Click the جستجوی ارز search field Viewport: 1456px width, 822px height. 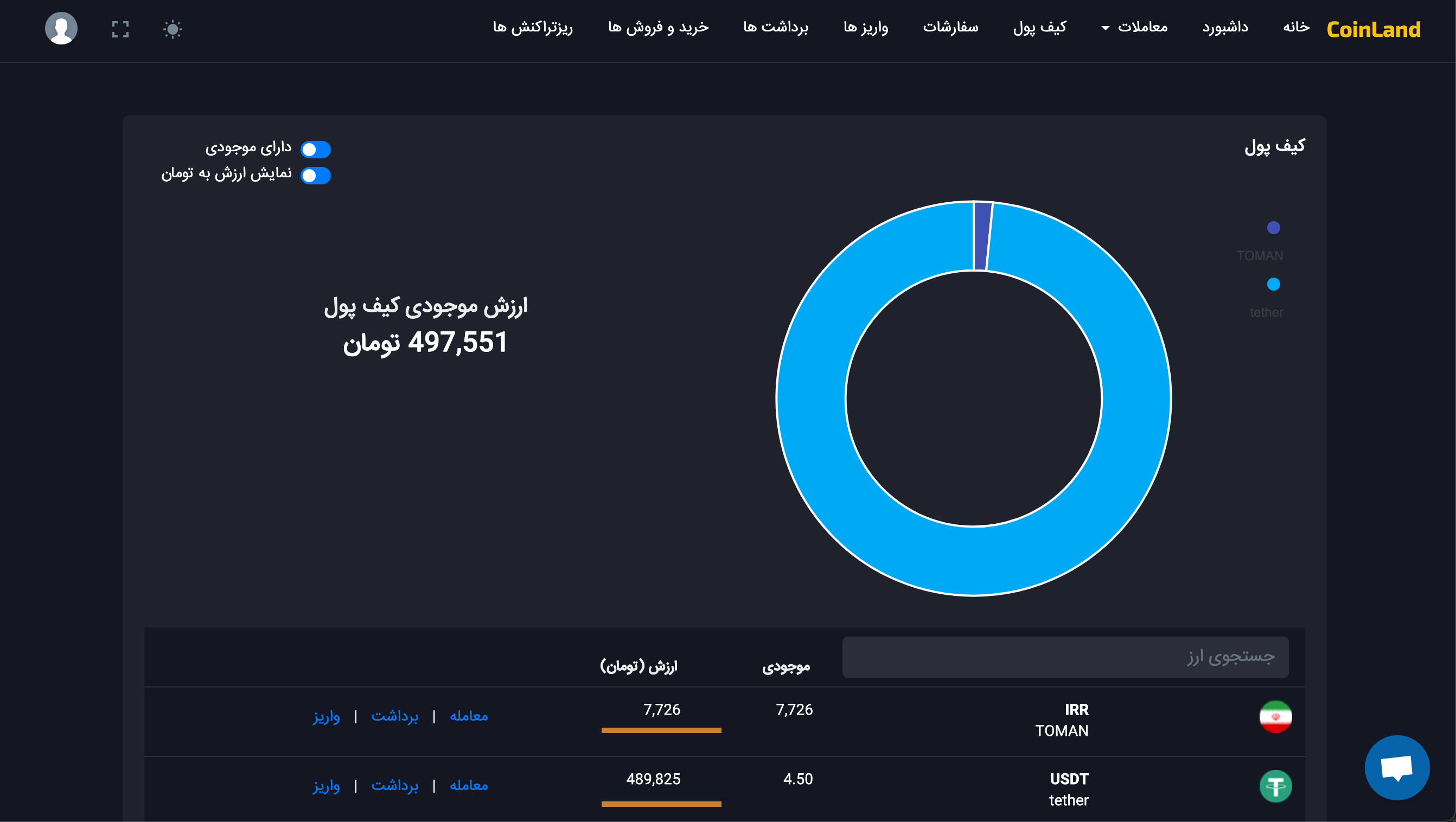[1065, 657]
